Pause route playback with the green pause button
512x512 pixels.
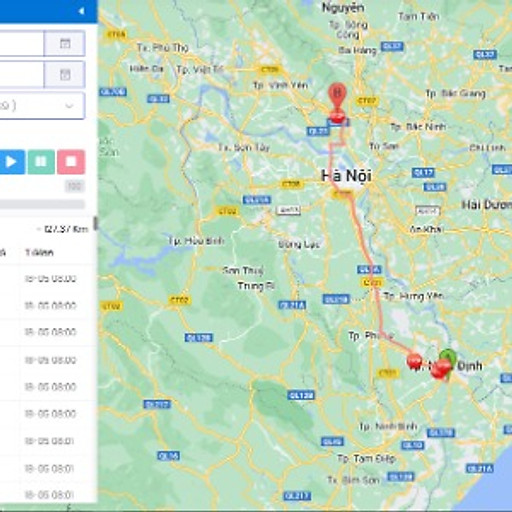(x=41, y=162)
